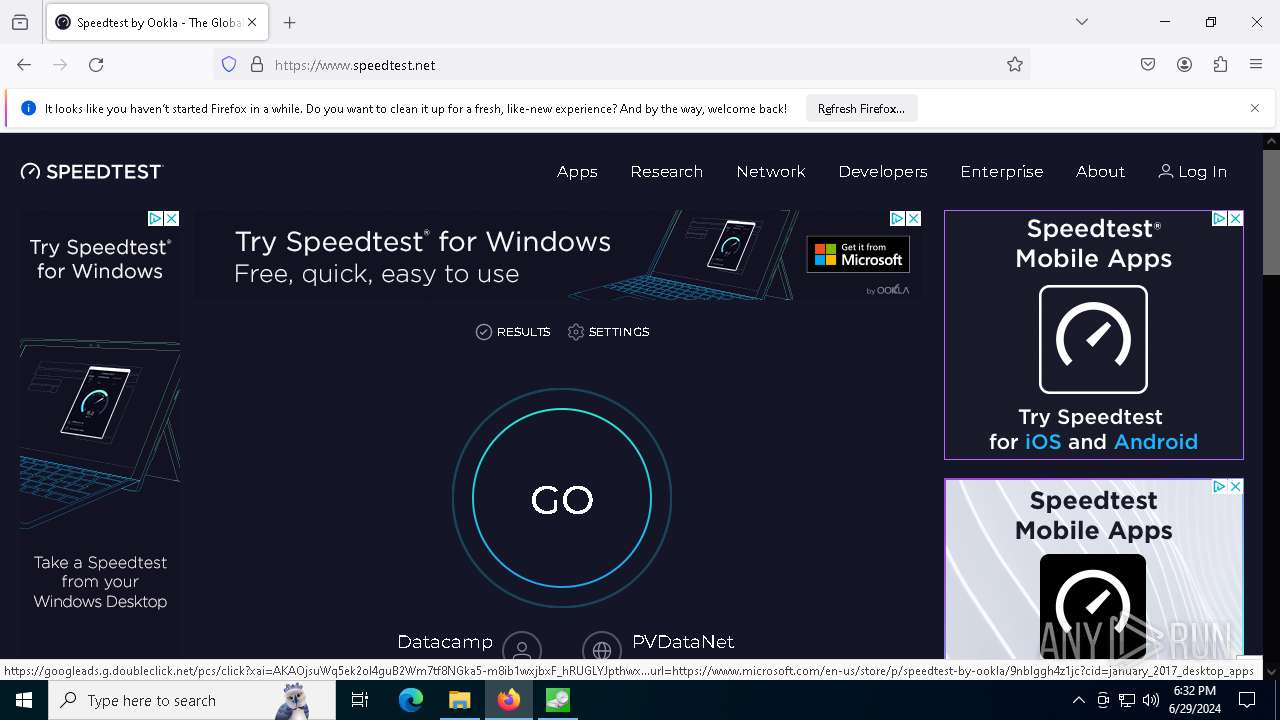Click the Log In link
Viewport: 1280px width, 720px height.
[x=1193, y=172]
